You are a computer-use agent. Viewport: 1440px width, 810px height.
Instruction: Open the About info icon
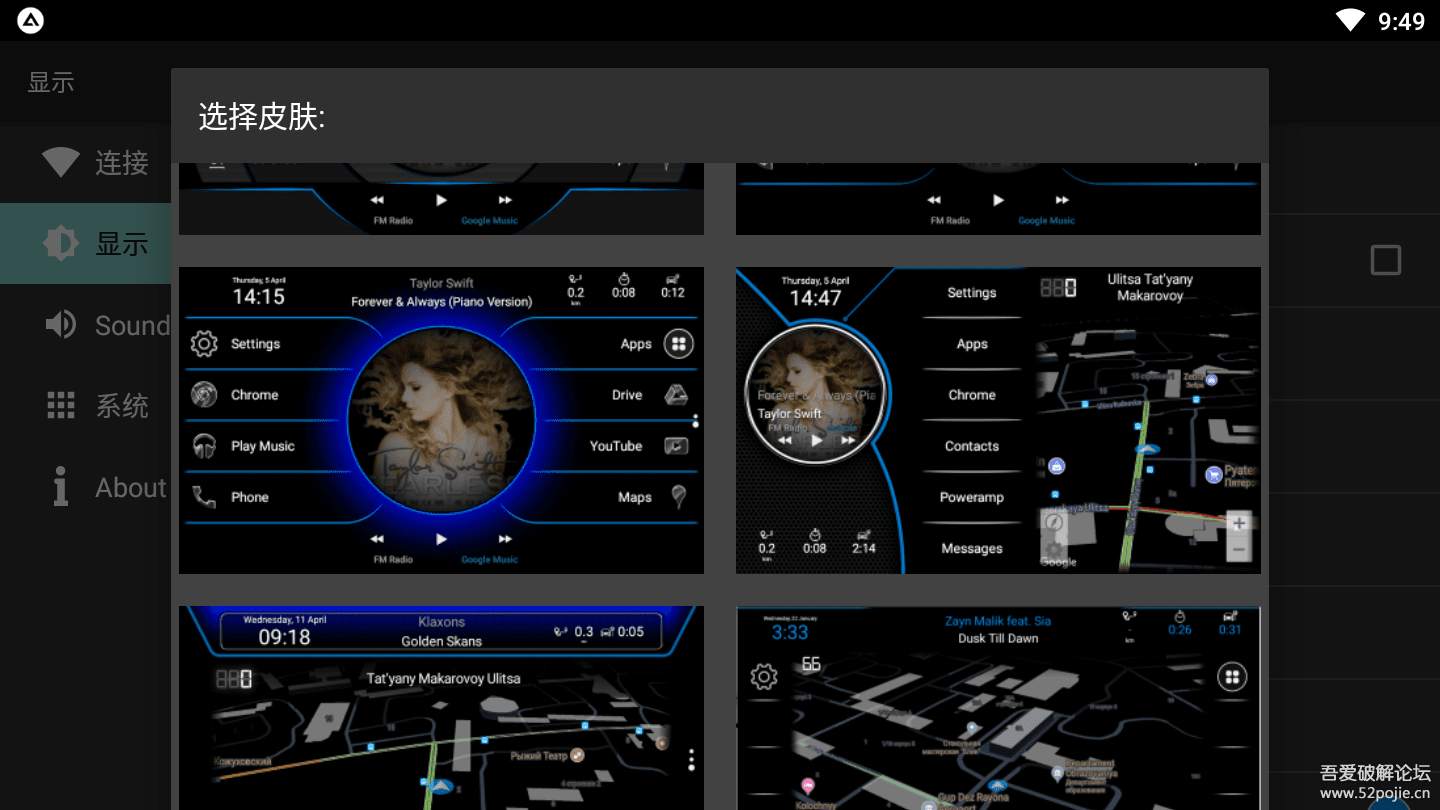pos(61,487)
